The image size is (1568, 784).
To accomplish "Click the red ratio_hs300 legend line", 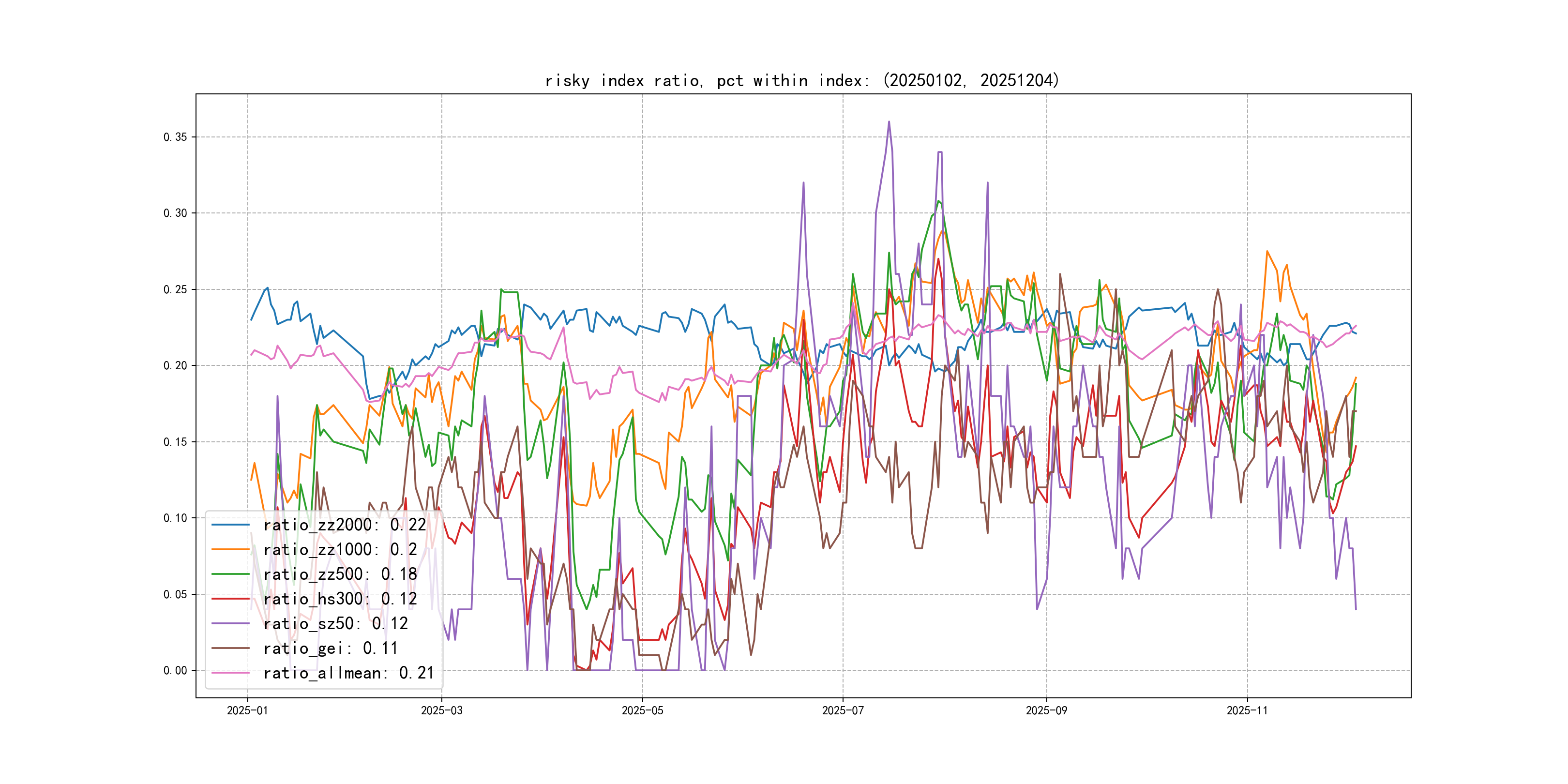I will pos(231,599).
